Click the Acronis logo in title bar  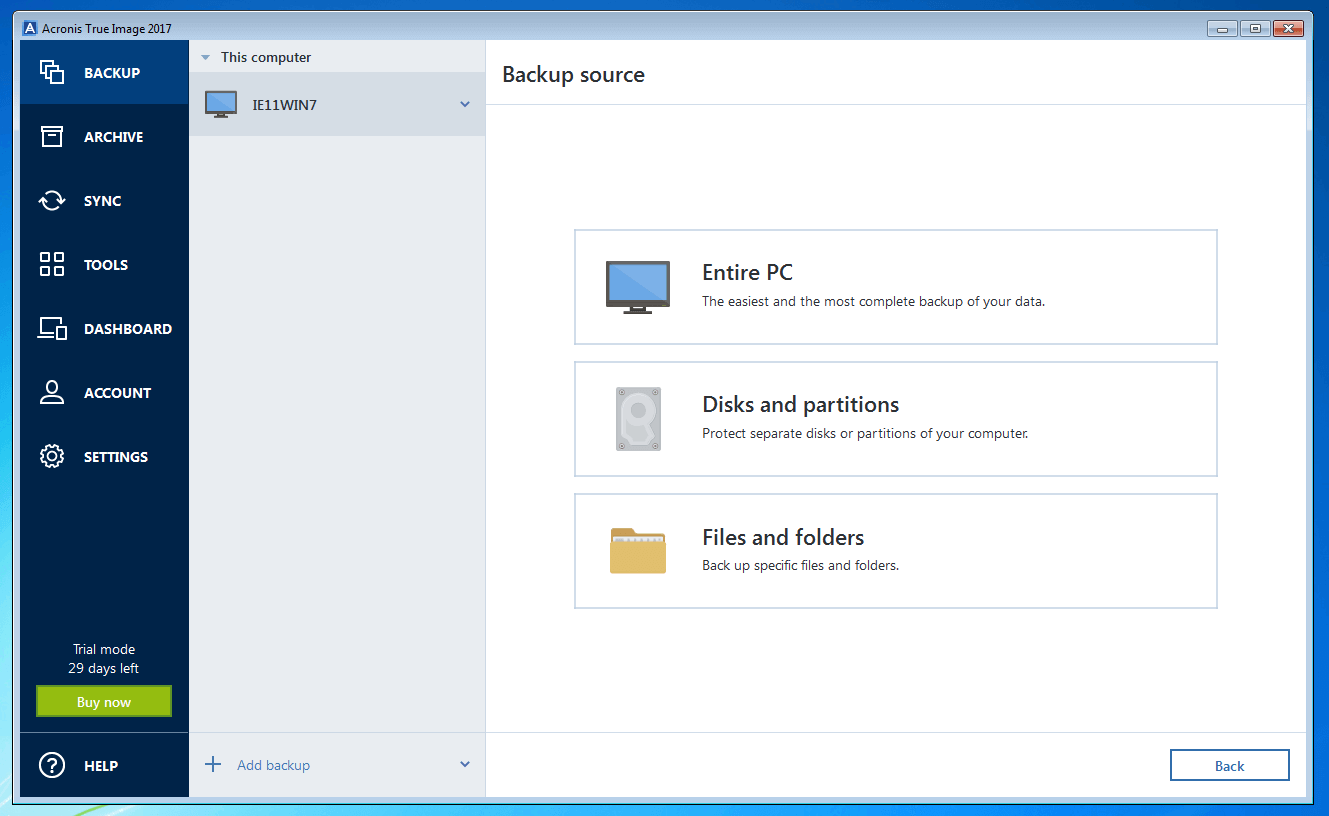[30, 28]
